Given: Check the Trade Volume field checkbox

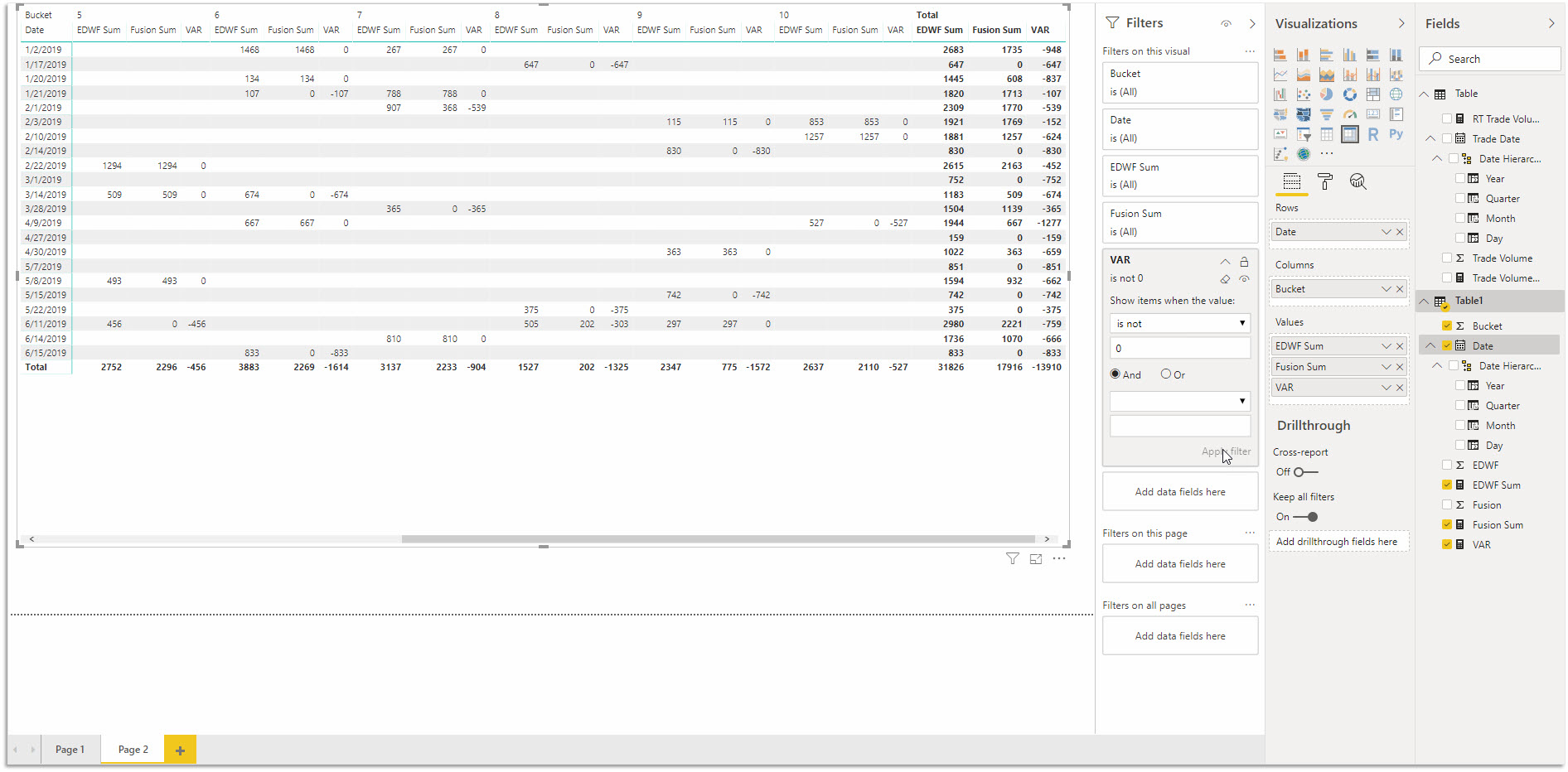Looking at the screenshot, I should coord(1447,258).
